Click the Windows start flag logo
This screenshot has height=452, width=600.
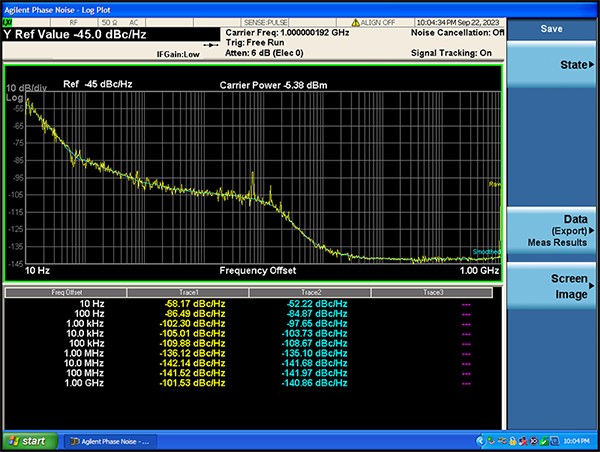pos(14,441)
